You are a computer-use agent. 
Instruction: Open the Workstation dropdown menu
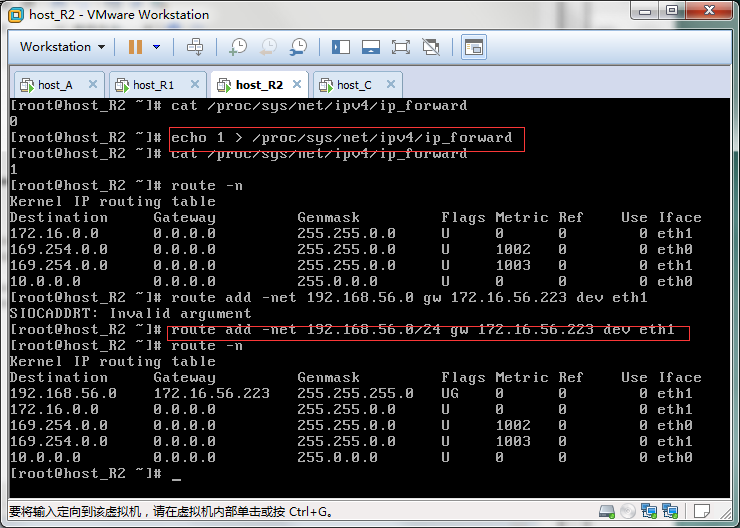click(x=62, y=47)
